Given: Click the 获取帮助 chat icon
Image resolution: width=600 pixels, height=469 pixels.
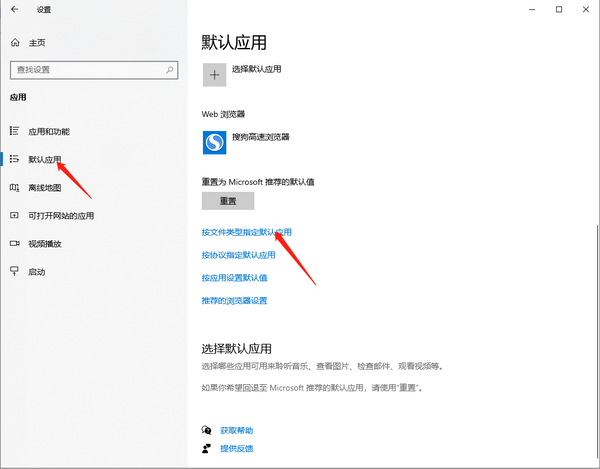Looking at the screenshot, I should coord(206,430).
